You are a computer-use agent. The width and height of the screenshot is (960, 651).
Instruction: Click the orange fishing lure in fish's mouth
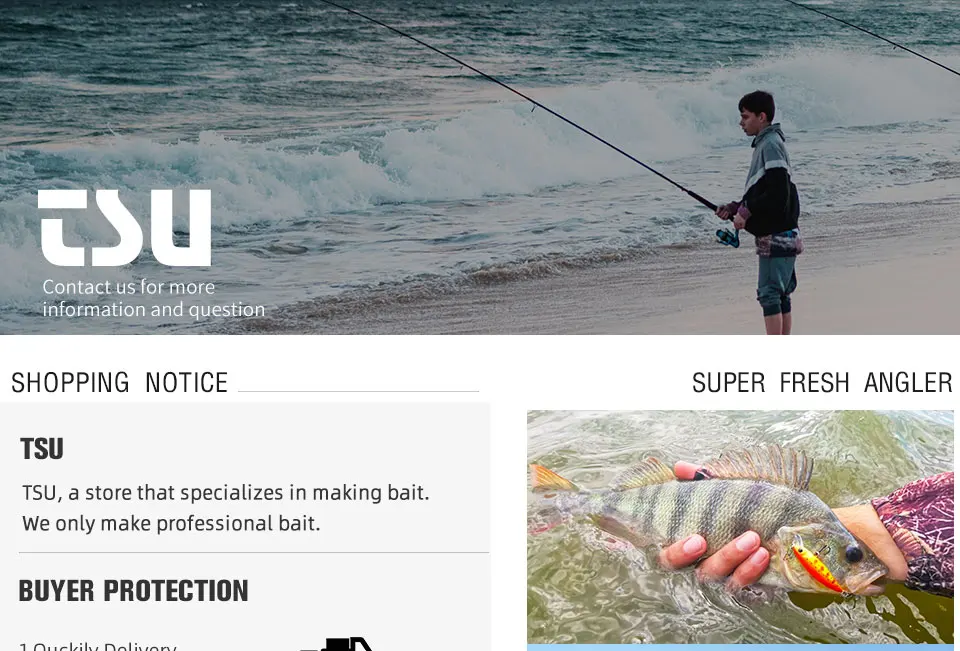tap(817, 567)
